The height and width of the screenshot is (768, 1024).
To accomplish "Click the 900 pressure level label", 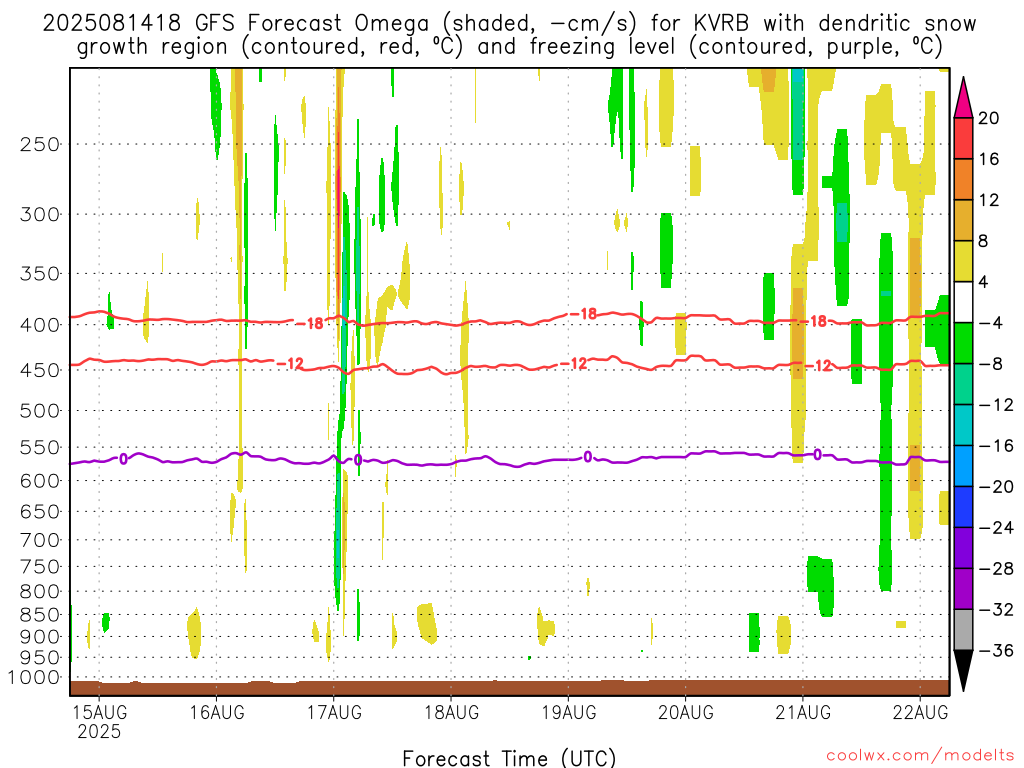I will pos(40,637).
